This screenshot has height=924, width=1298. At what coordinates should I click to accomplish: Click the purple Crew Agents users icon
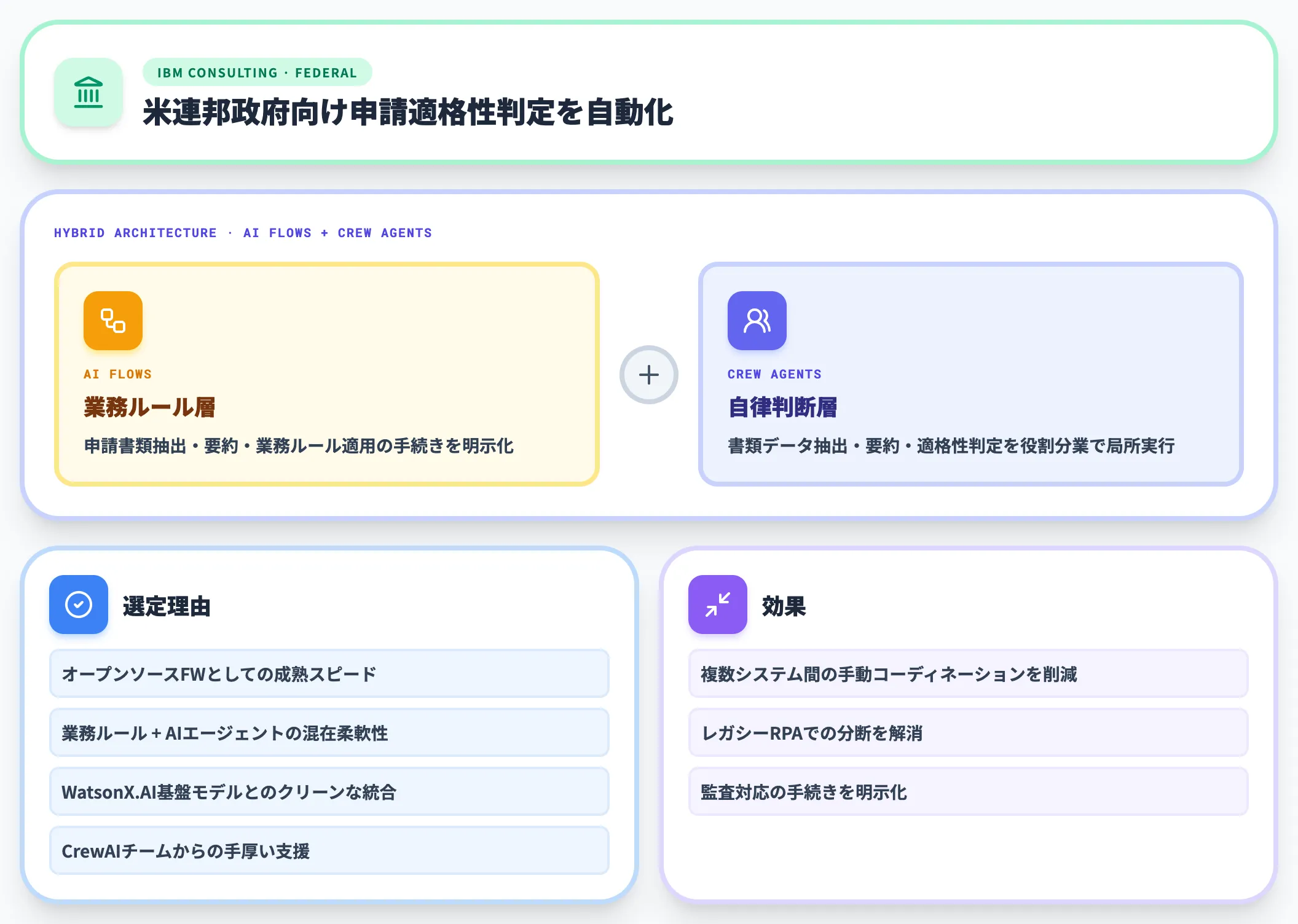tap(757, 321)
